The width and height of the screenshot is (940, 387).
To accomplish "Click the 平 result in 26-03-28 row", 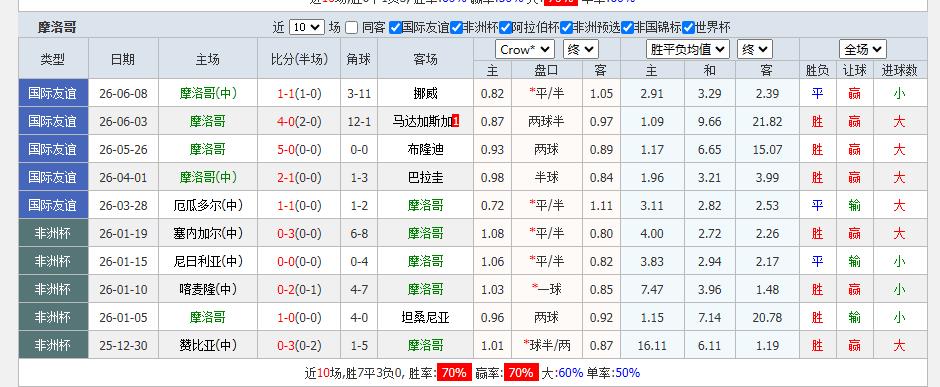I will coord(817,205).
